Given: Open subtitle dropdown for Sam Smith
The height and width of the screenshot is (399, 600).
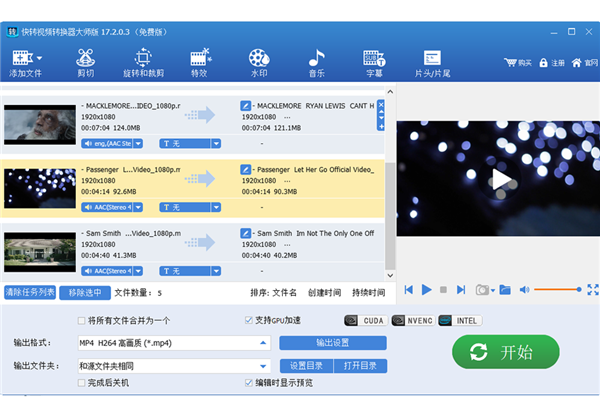Looking at the screenshot, I should [216, 271].
